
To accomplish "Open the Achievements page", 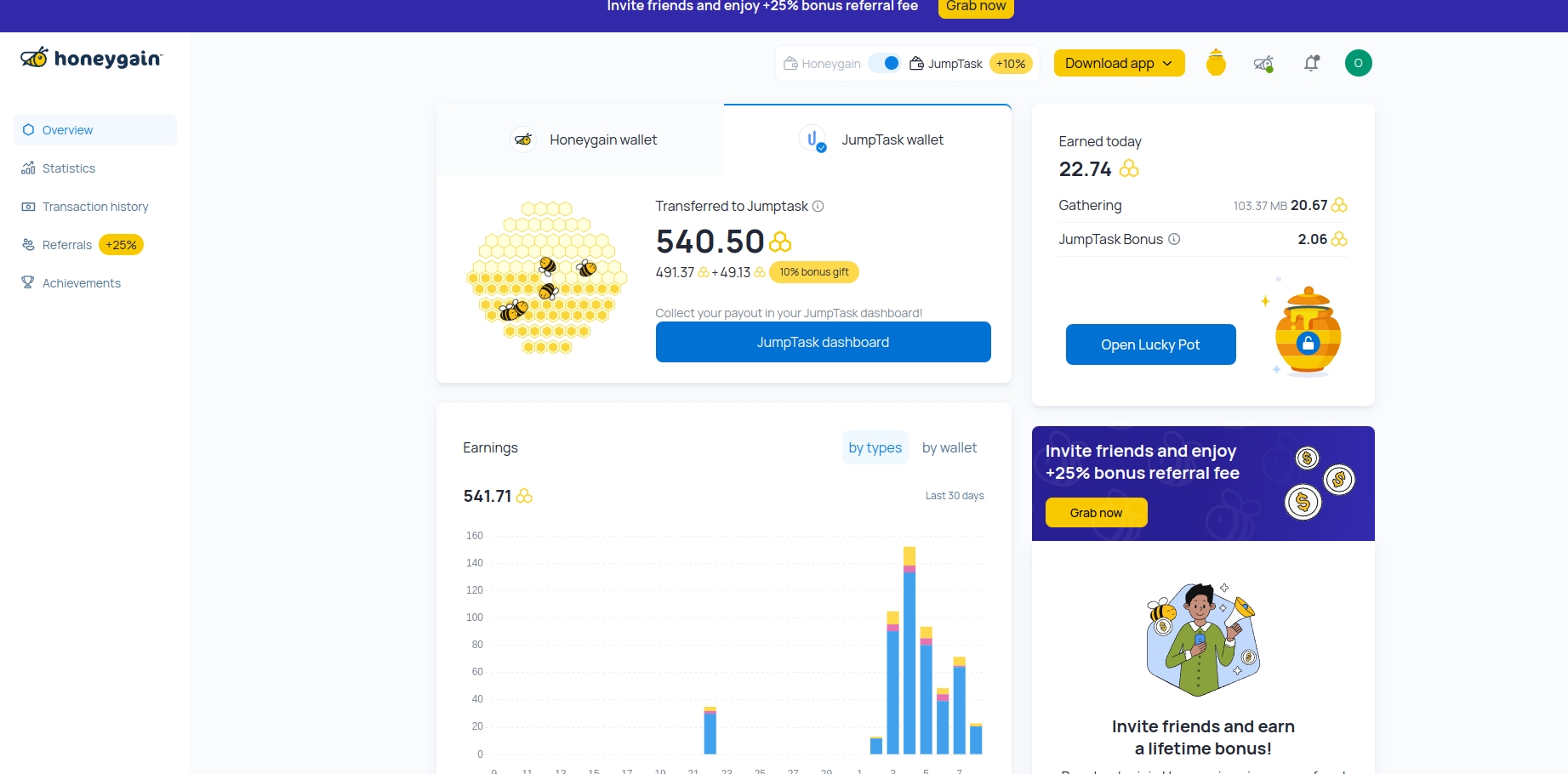I will point(95,283).
